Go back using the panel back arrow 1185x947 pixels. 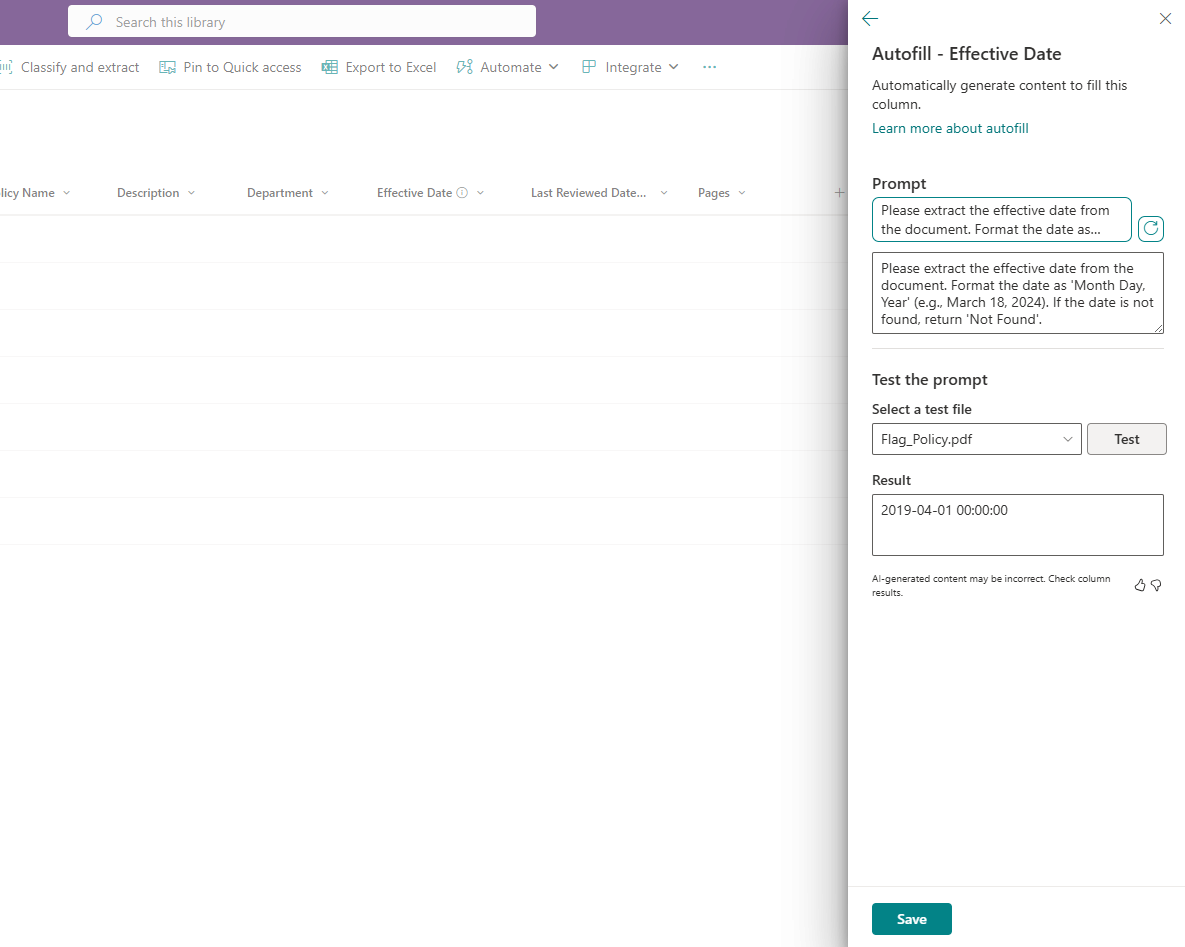(x=869, y=19)
